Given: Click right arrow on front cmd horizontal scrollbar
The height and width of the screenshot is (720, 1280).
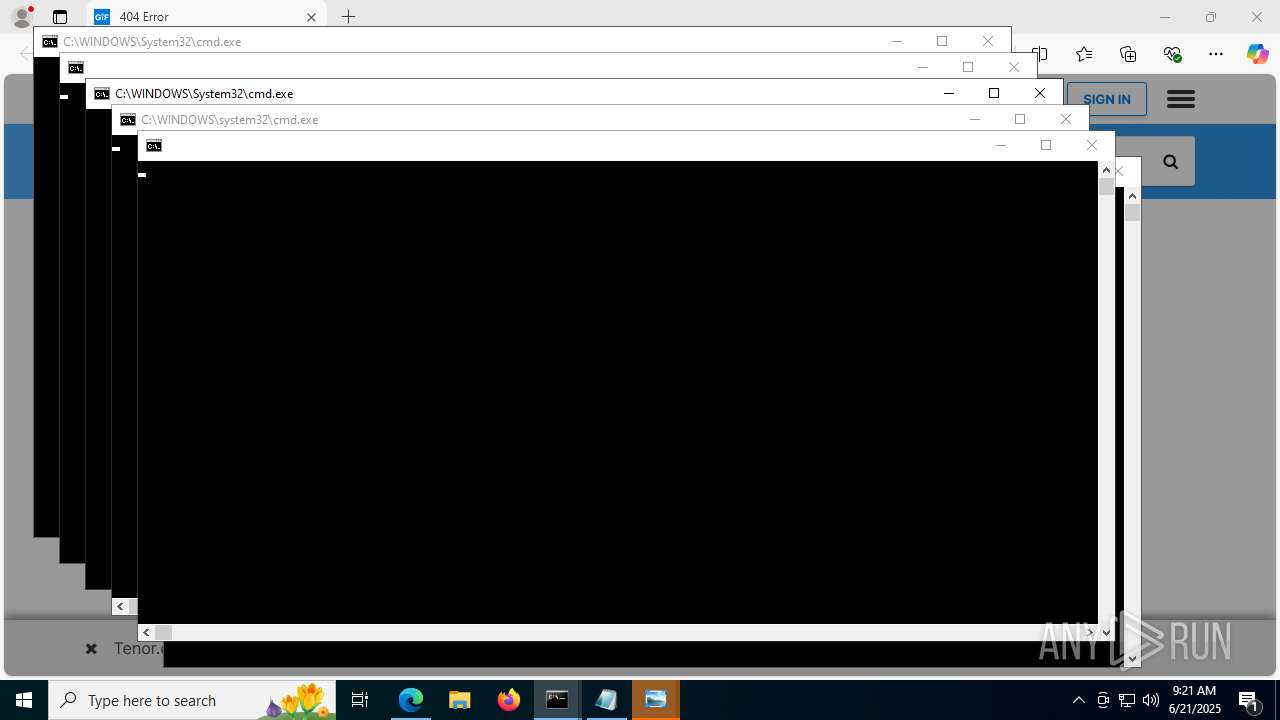Looking at the screenshot, I should [x=1090, y=632].
